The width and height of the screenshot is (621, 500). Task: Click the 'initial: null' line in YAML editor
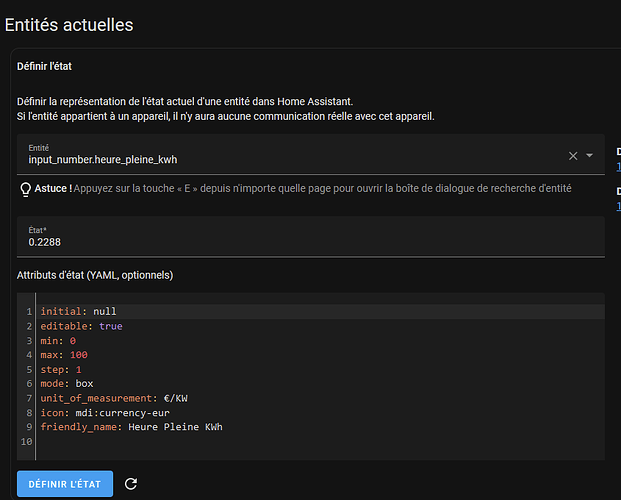coord(79,311)
